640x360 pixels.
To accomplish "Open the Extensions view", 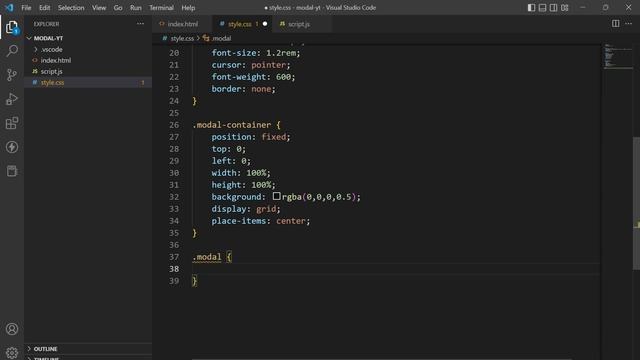I will tap(12, 123).
